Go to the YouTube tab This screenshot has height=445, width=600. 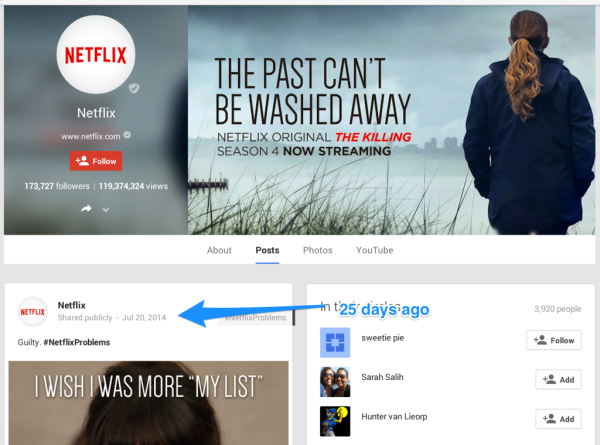click(375, 250)
